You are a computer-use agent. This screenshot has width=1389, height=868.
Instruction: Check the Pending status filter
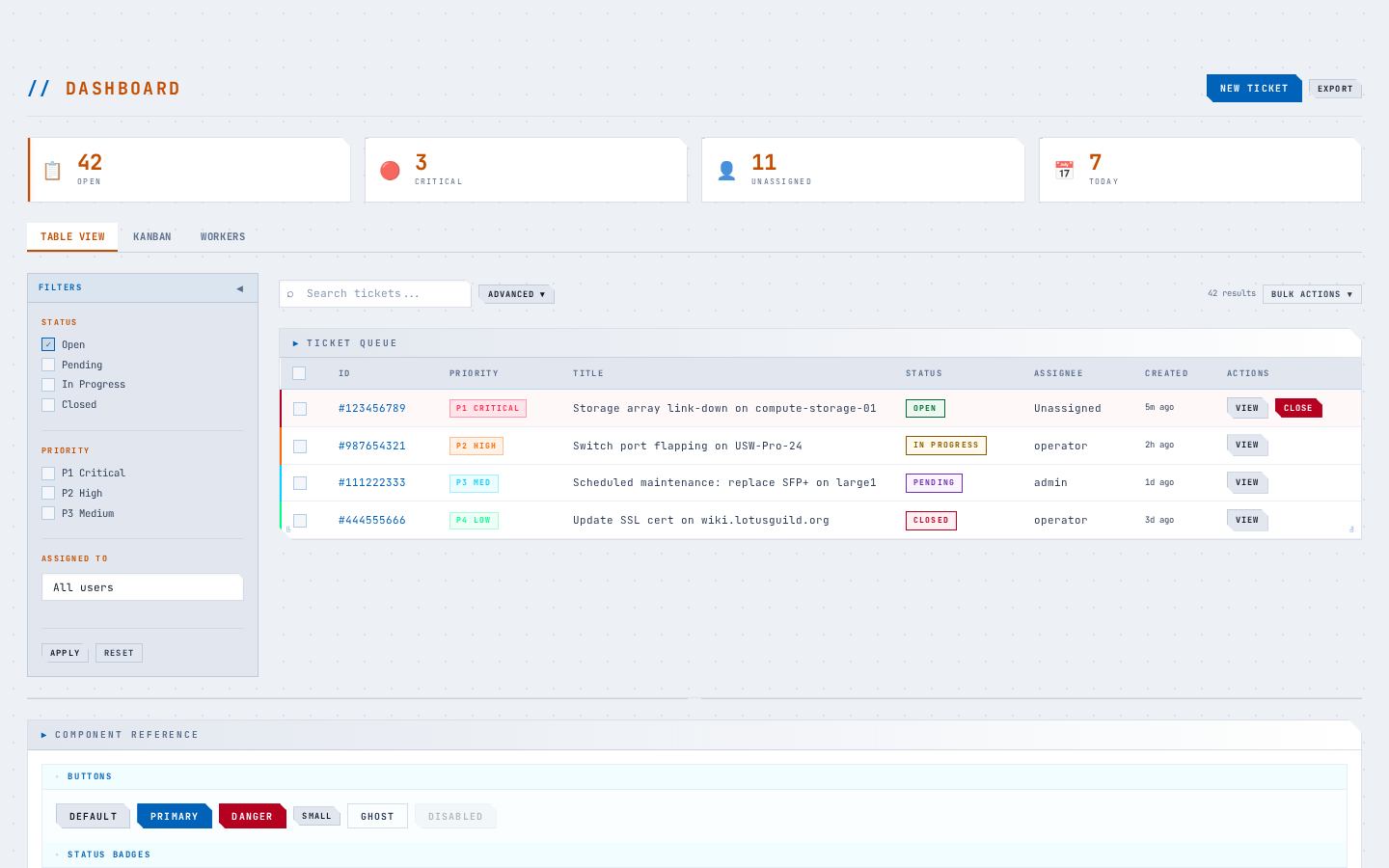pos(48,365)
